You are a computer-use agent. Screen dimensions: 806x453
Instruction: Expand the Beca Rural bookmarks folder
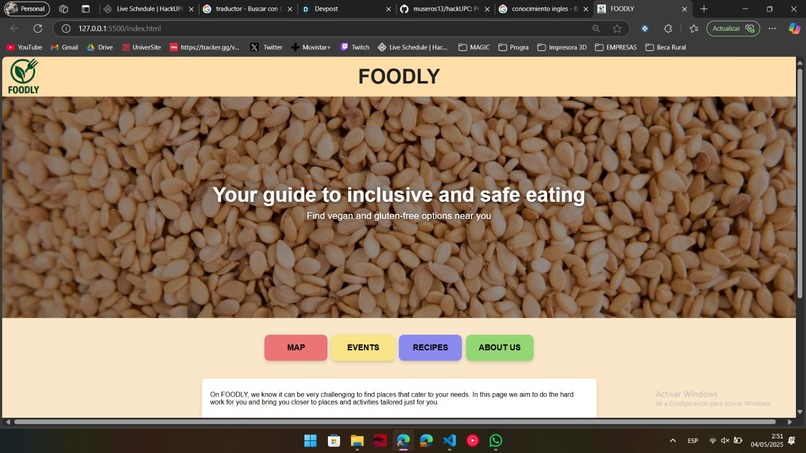666,47
